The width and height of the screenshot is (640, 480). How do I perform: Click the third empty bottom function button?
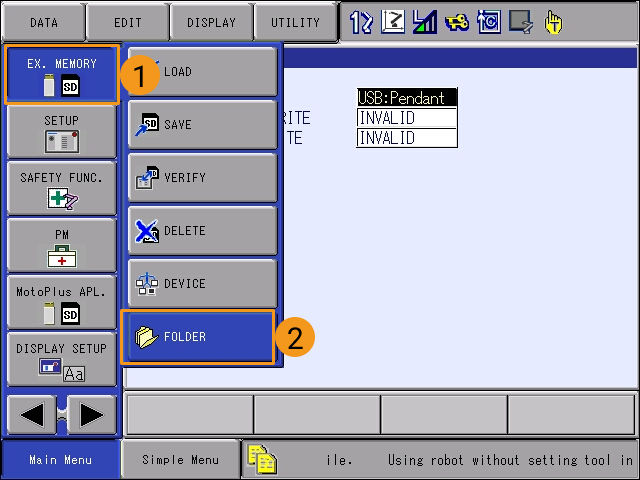[x=444, y=415]
